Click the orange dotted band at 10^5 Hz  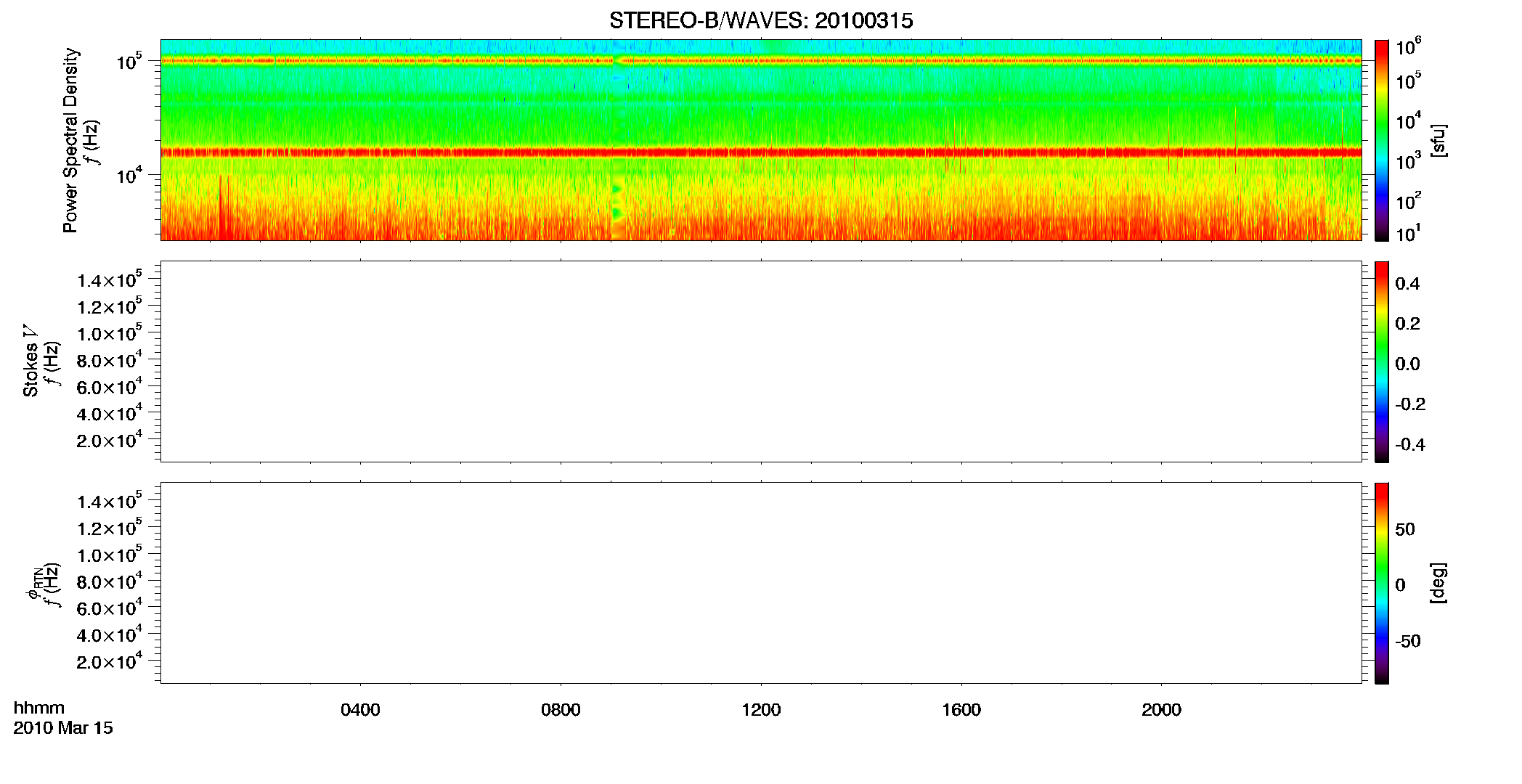[761, 61]
